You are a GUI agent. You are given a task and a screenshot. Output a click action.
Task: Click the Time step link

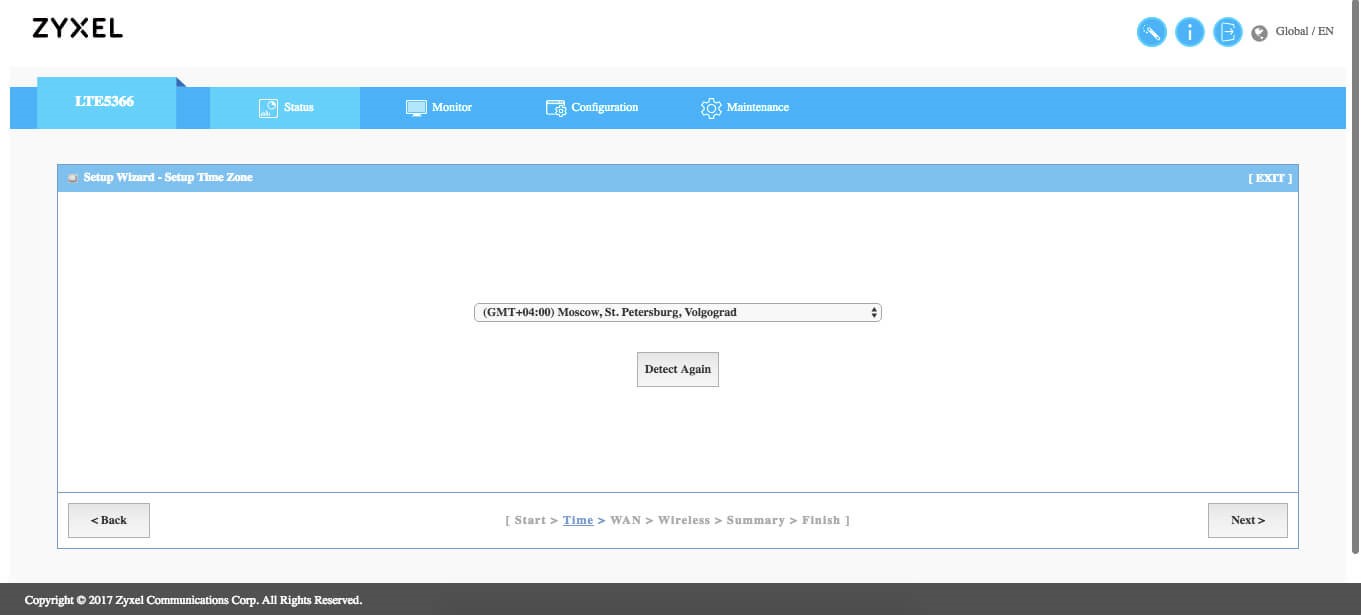pyautogui.click(x=578, y=520)
